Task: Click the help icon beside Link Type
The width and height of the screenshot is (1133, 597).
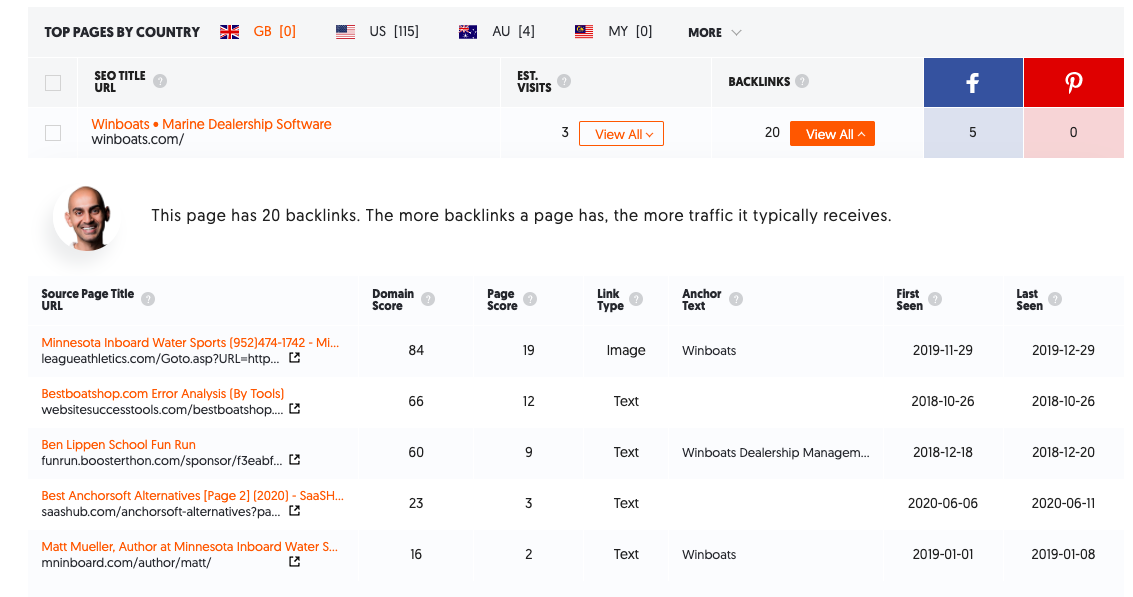Action: point(636,298)
